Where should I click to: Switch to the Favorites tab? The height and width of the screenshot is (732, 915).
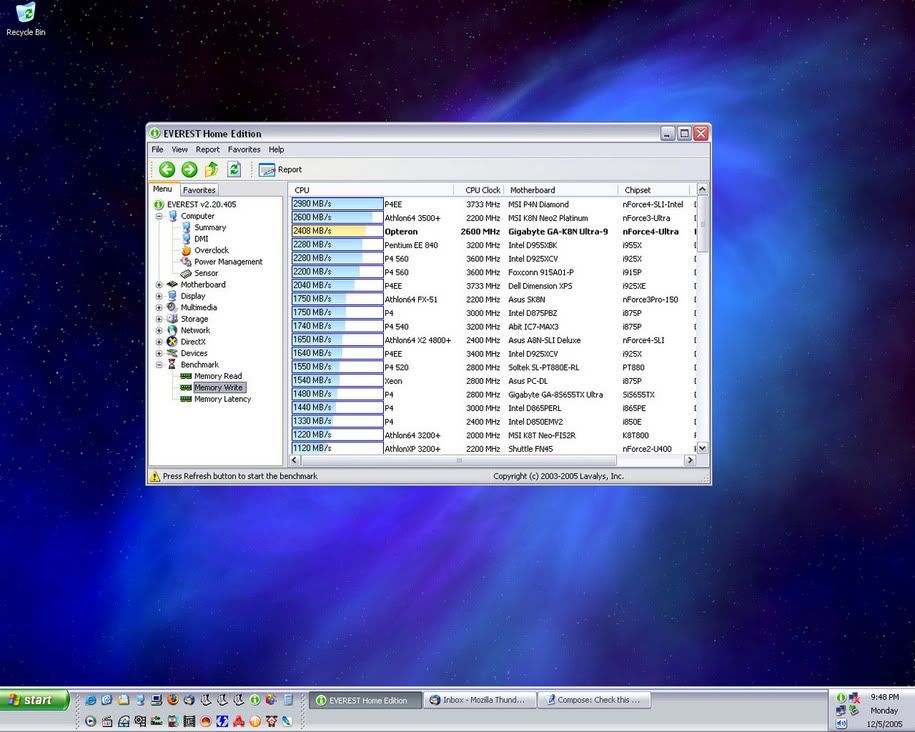click(x=199, y=190)
